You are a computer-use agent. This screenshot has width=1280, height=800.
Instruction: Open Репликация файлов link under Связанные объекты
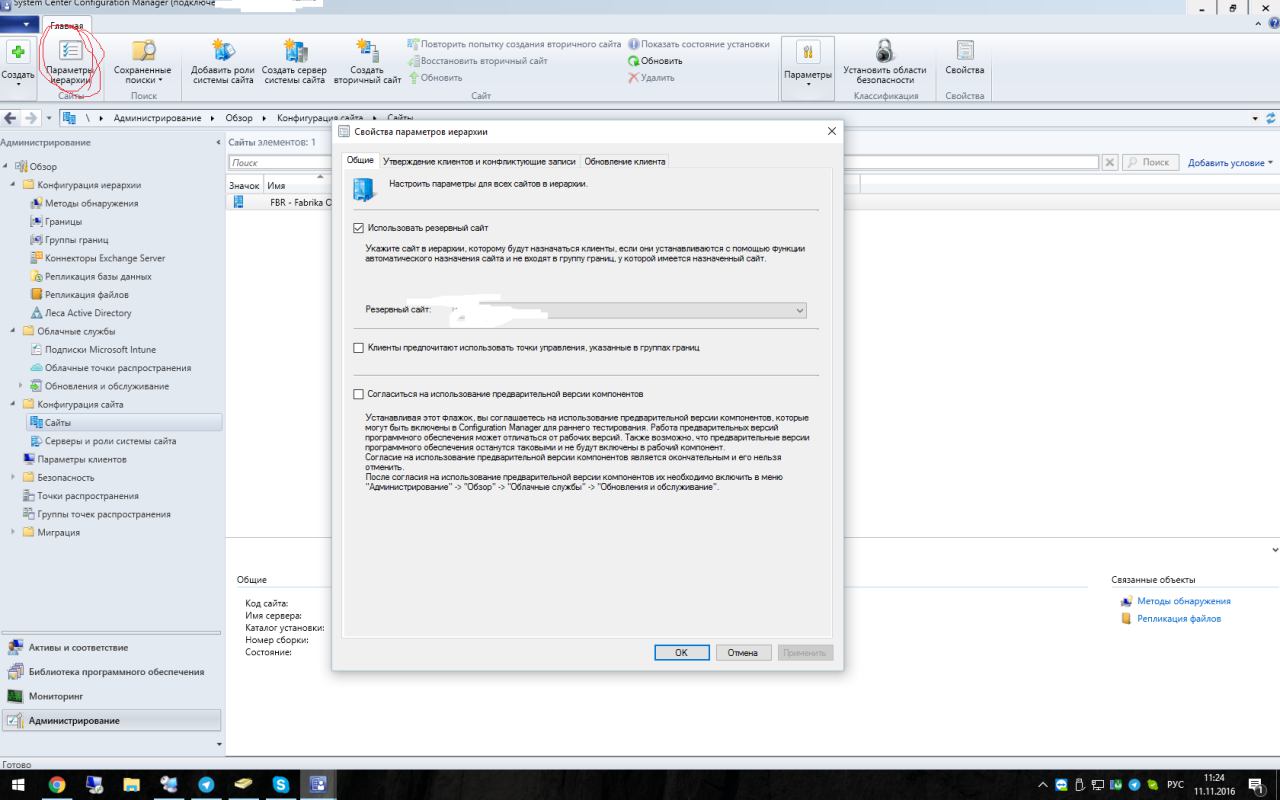click(1179, 619)
